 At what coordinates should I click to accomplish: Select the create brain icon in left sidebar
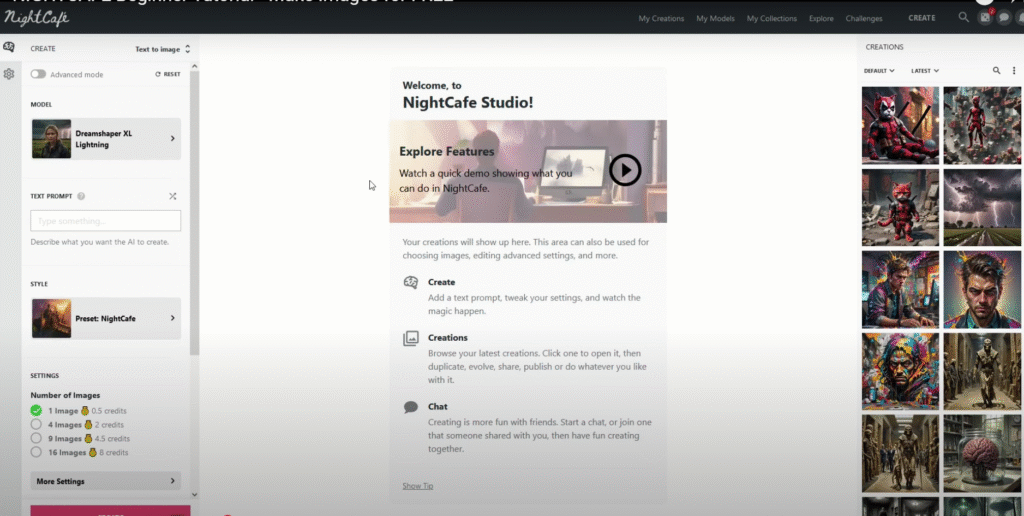[8, 47]
